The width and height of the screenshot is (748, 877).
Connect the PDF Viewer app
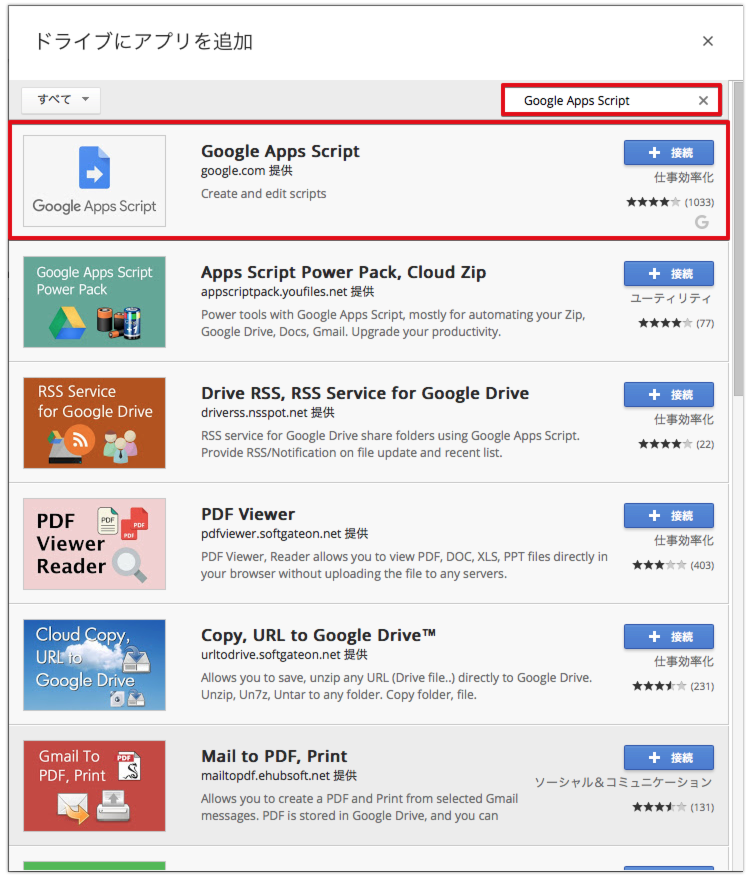coord(668,515)
